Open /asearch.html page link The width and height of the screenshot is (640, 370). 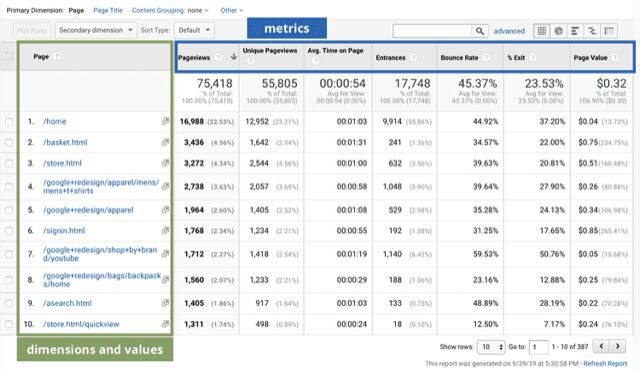click(67, 303)
